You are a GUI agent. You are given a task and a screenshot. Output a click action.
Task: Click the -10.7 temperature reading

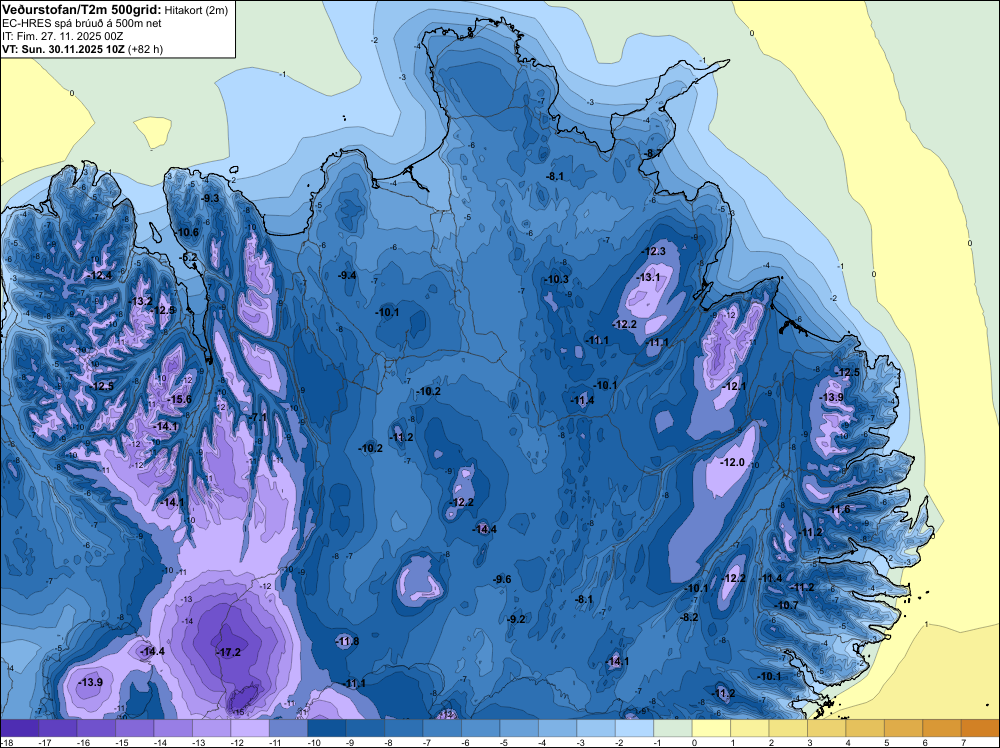click(x=786, y=605)
